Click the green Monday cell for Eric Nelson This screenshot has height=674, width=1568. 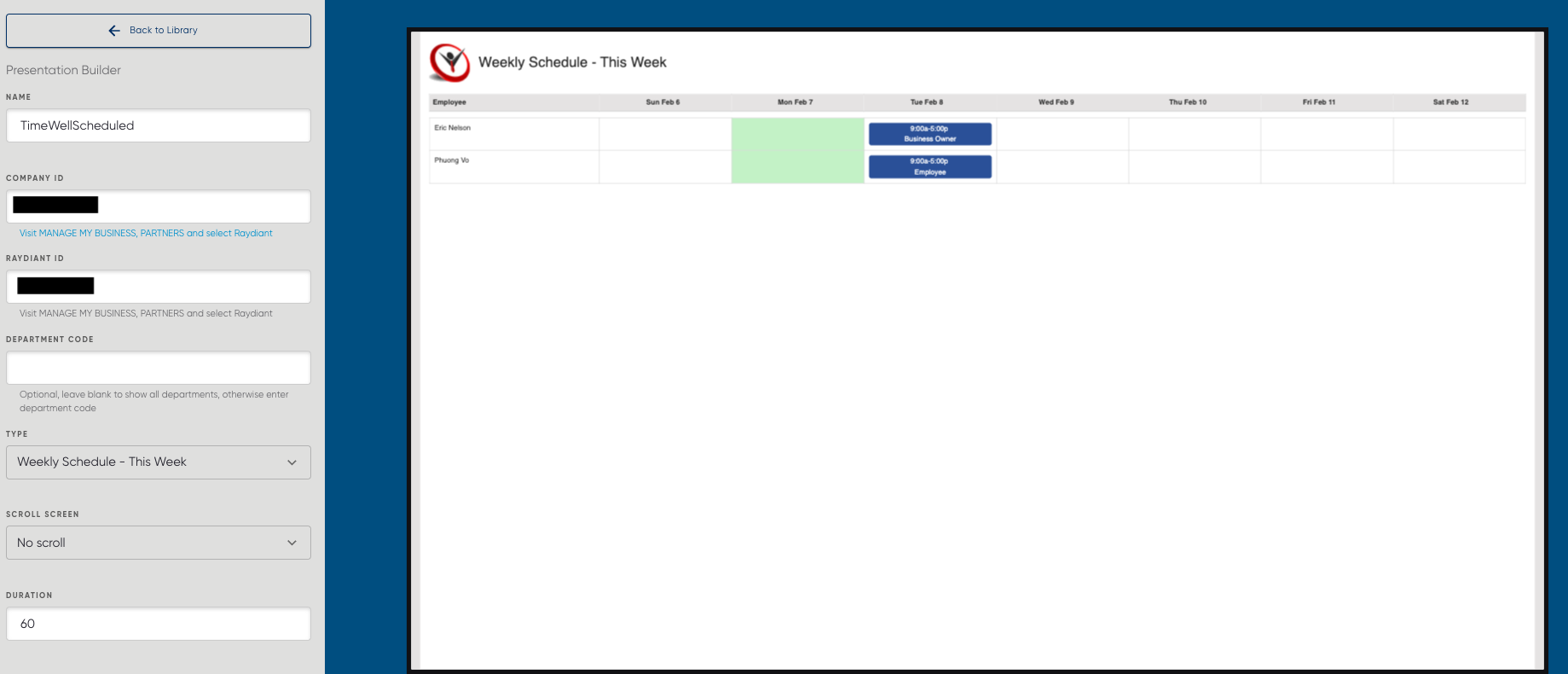(x=798, y=134)
